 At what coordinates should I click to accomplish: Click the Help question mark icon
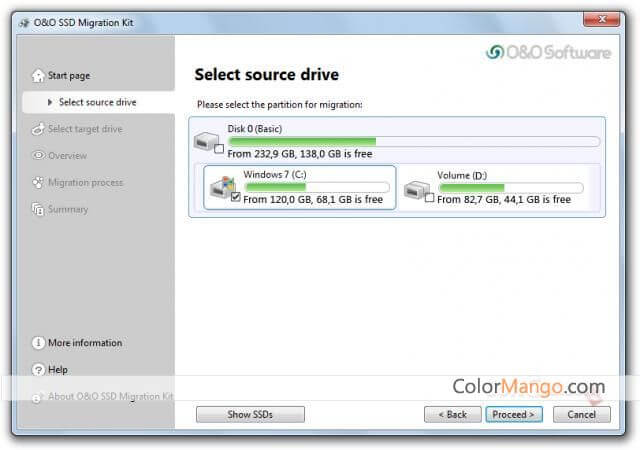(38, 370)
